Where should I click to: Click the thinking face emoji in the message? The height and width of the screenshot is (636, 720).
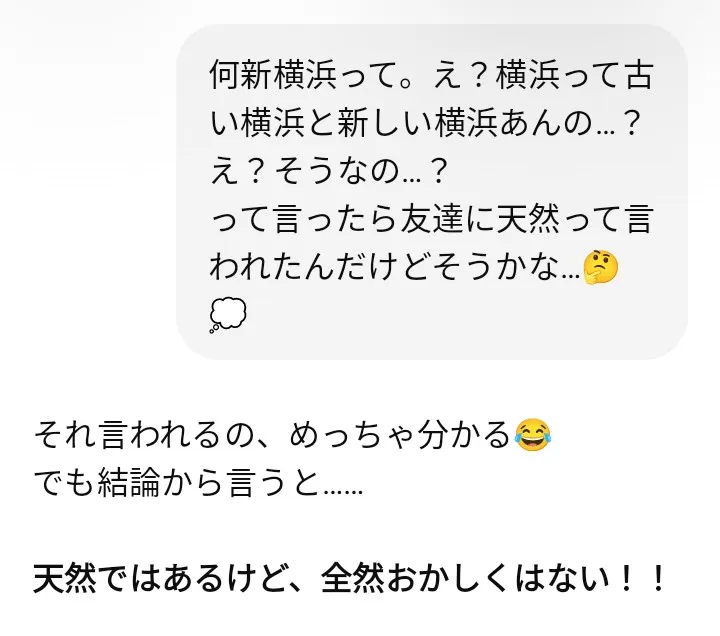point(600,267)
